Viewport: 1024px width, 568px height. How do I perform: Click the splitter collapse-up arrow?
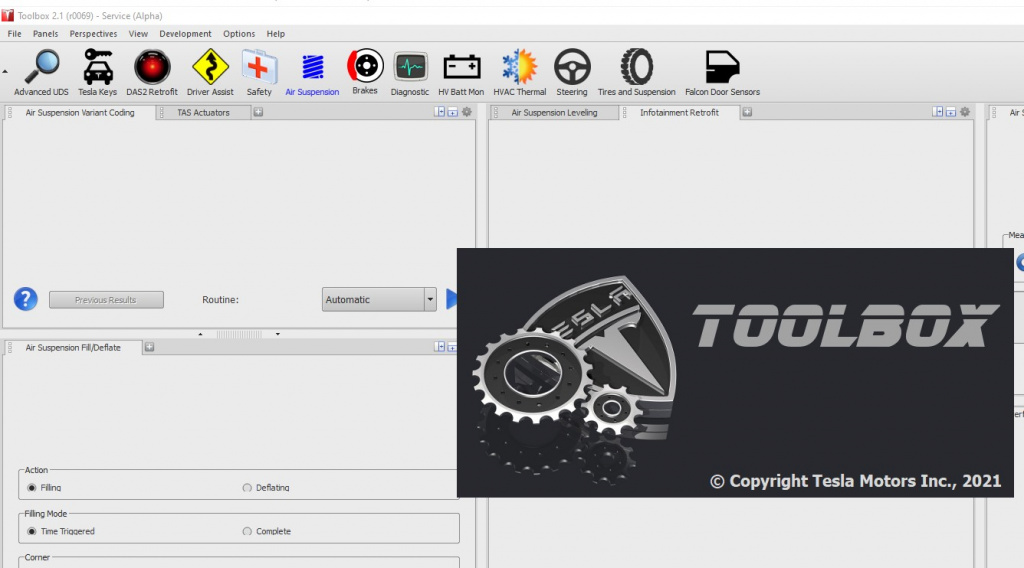(200, 334)
